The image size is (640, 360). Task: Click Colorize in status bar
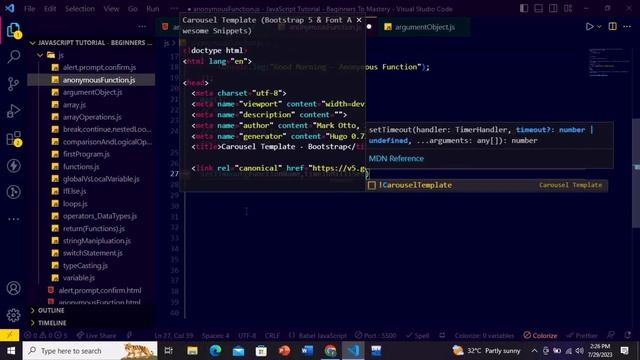540,335
